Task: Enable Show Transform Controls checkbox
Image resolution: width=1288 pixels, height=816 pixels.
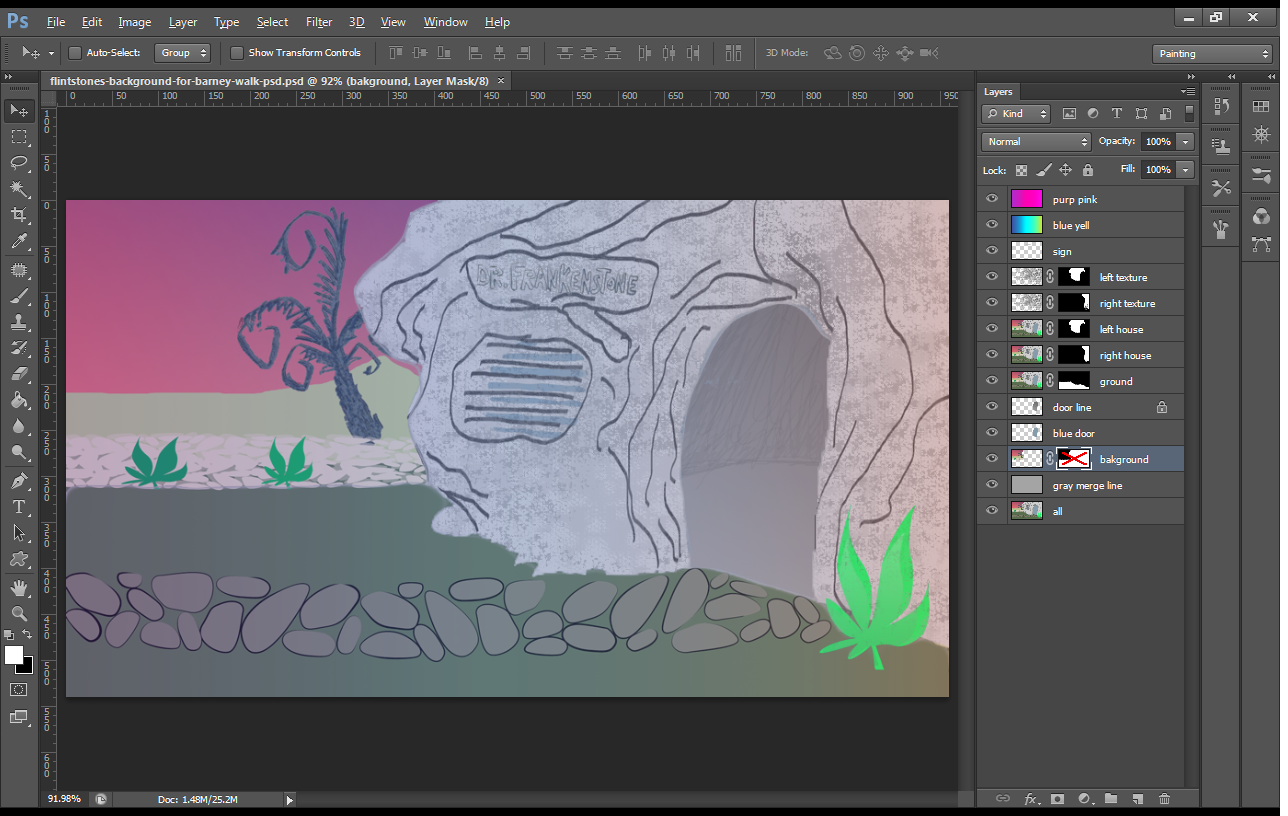Action: coord(237,53)
